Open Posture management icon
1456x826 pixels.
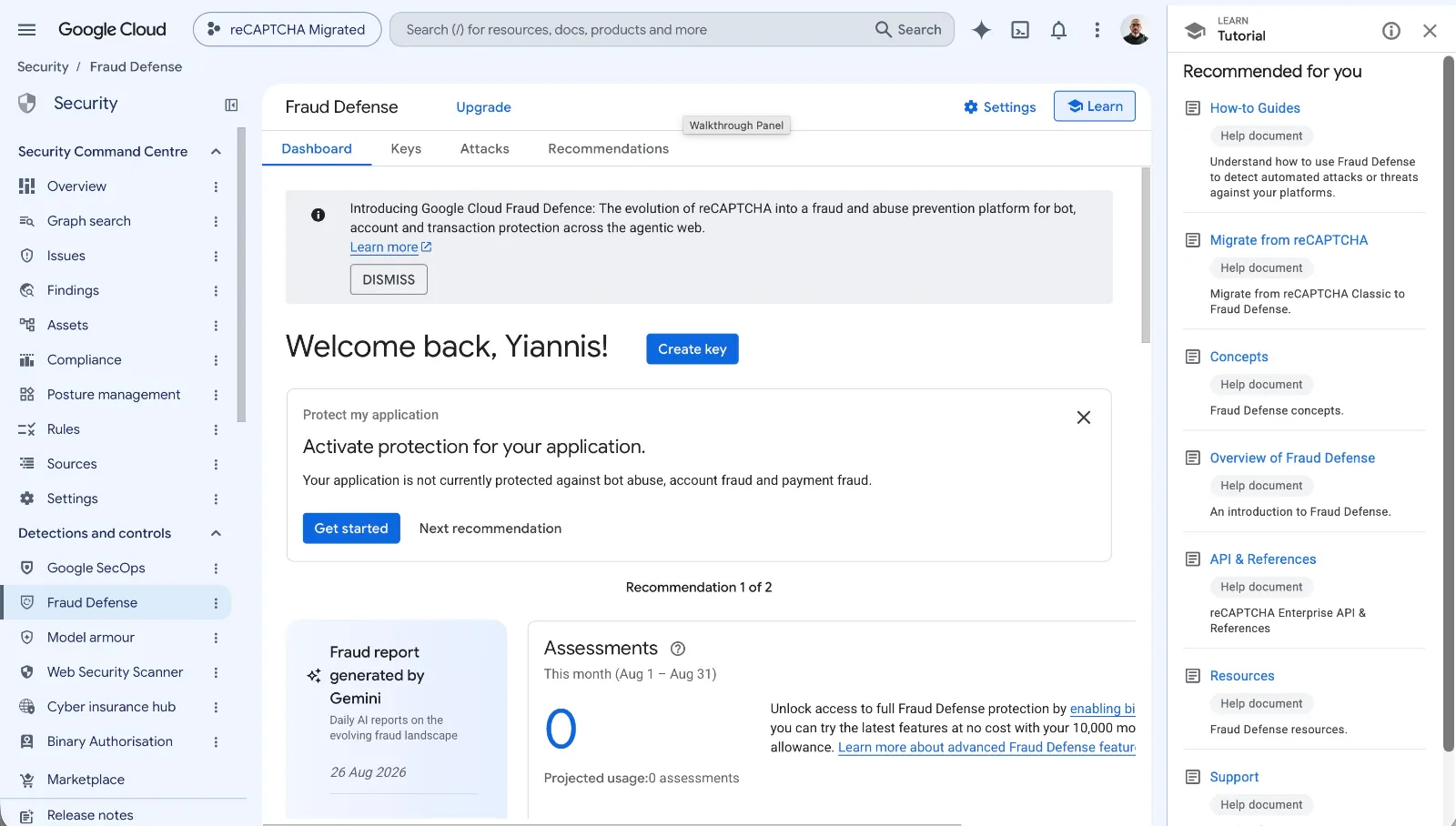[x=27, y=395]
